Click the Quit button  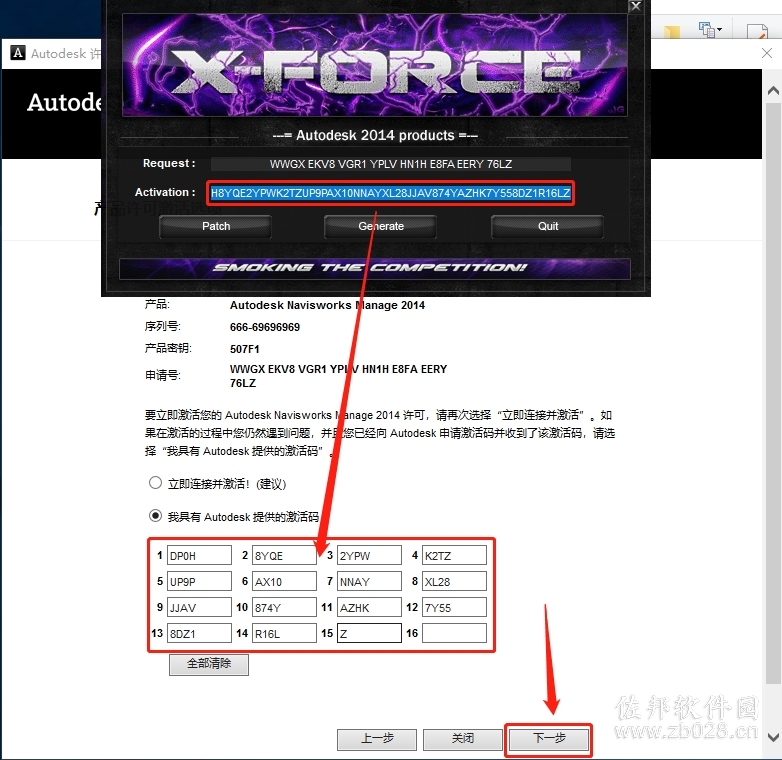tap(548, 226)
